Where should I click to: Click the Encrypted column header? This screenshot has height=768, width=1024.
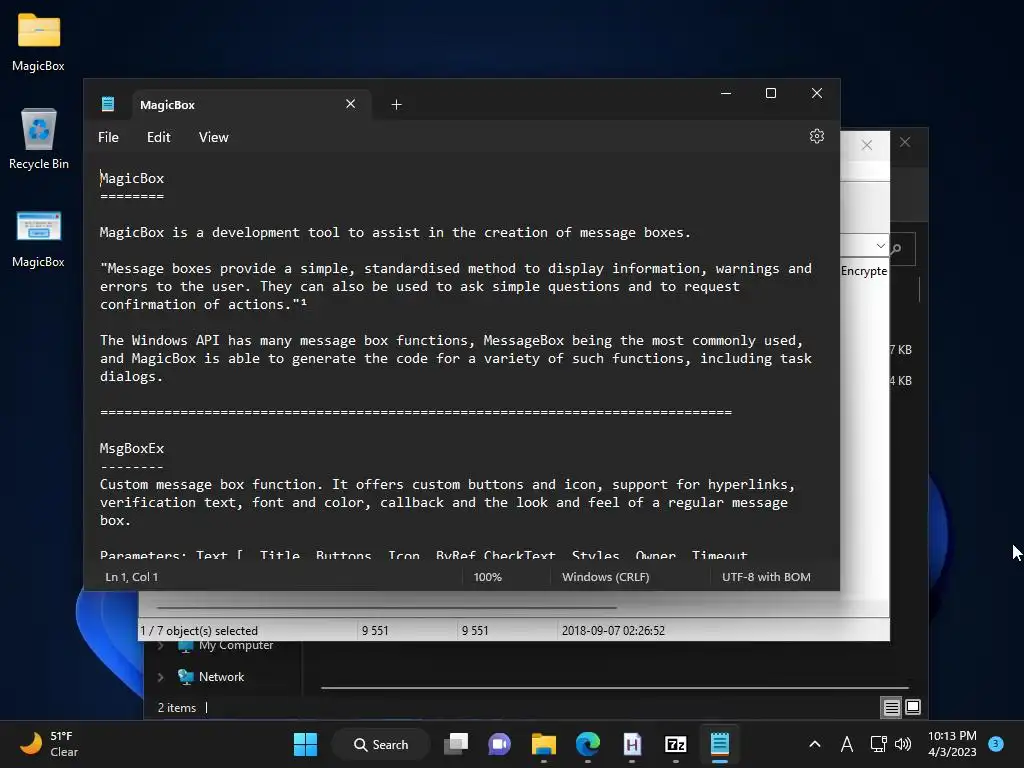tap(863, 270)
